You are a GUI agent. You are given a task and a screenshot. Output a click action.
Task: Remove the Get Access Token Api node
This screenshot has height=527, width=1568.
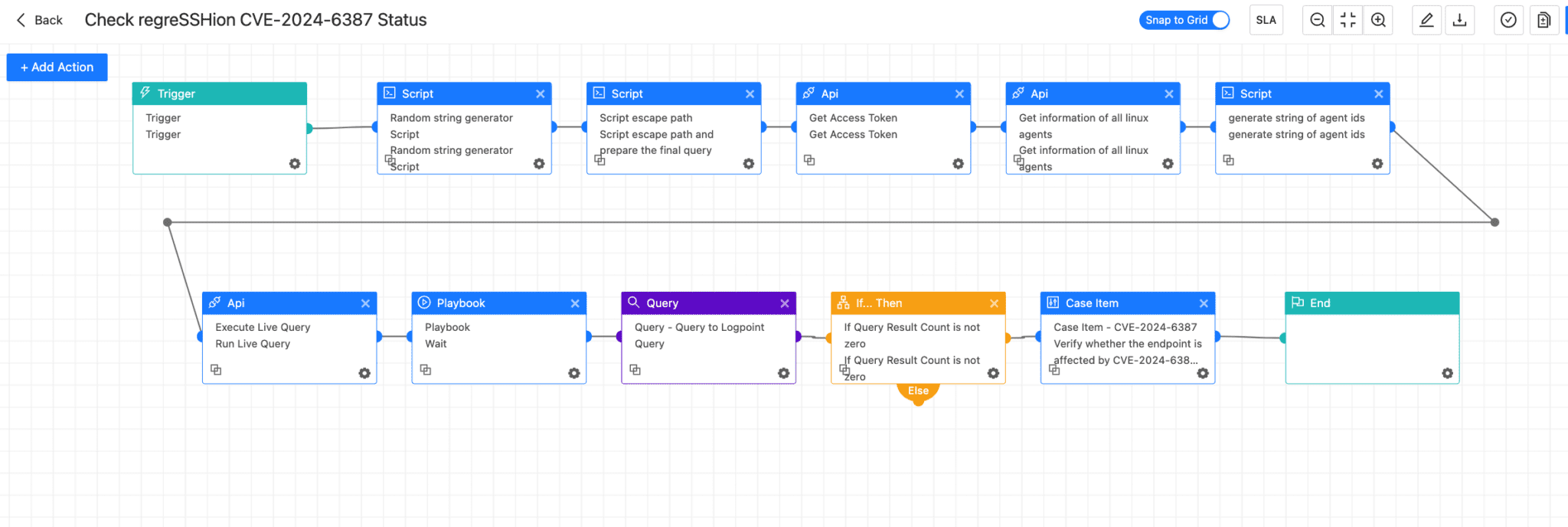click(x=959, y=93)
